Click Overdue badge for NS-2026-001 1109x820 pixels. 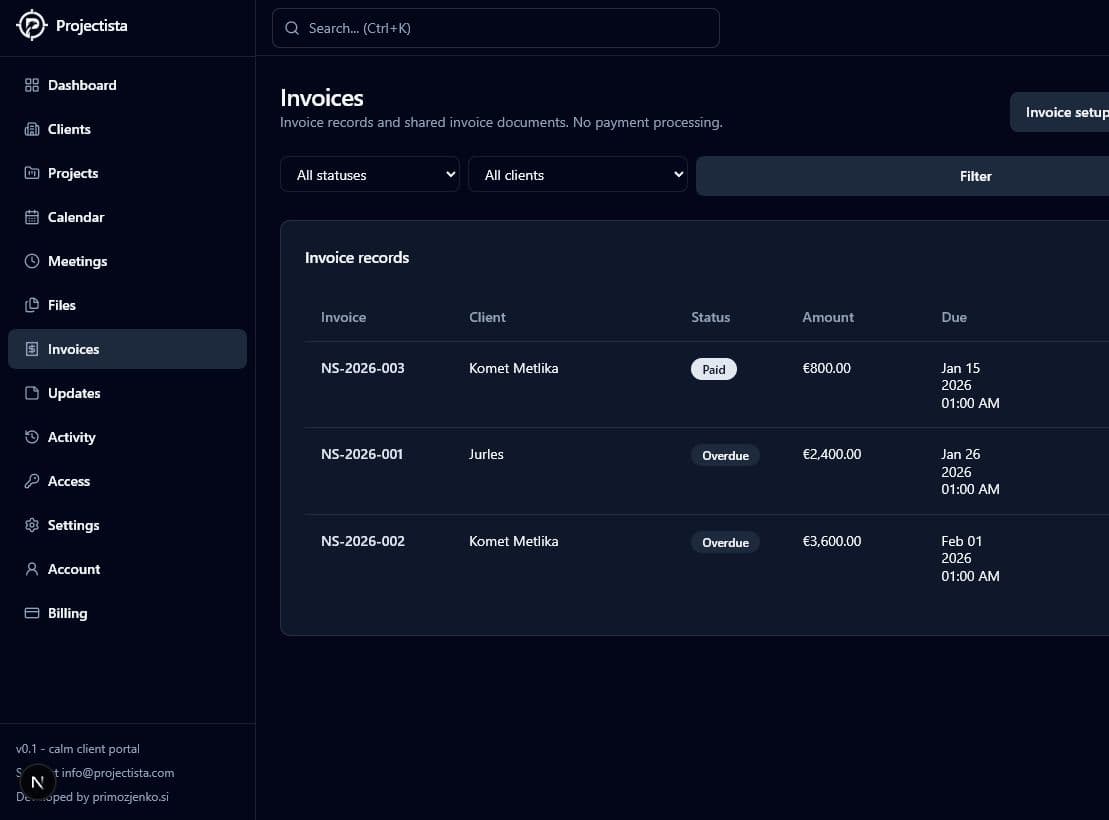click(725, 456)
